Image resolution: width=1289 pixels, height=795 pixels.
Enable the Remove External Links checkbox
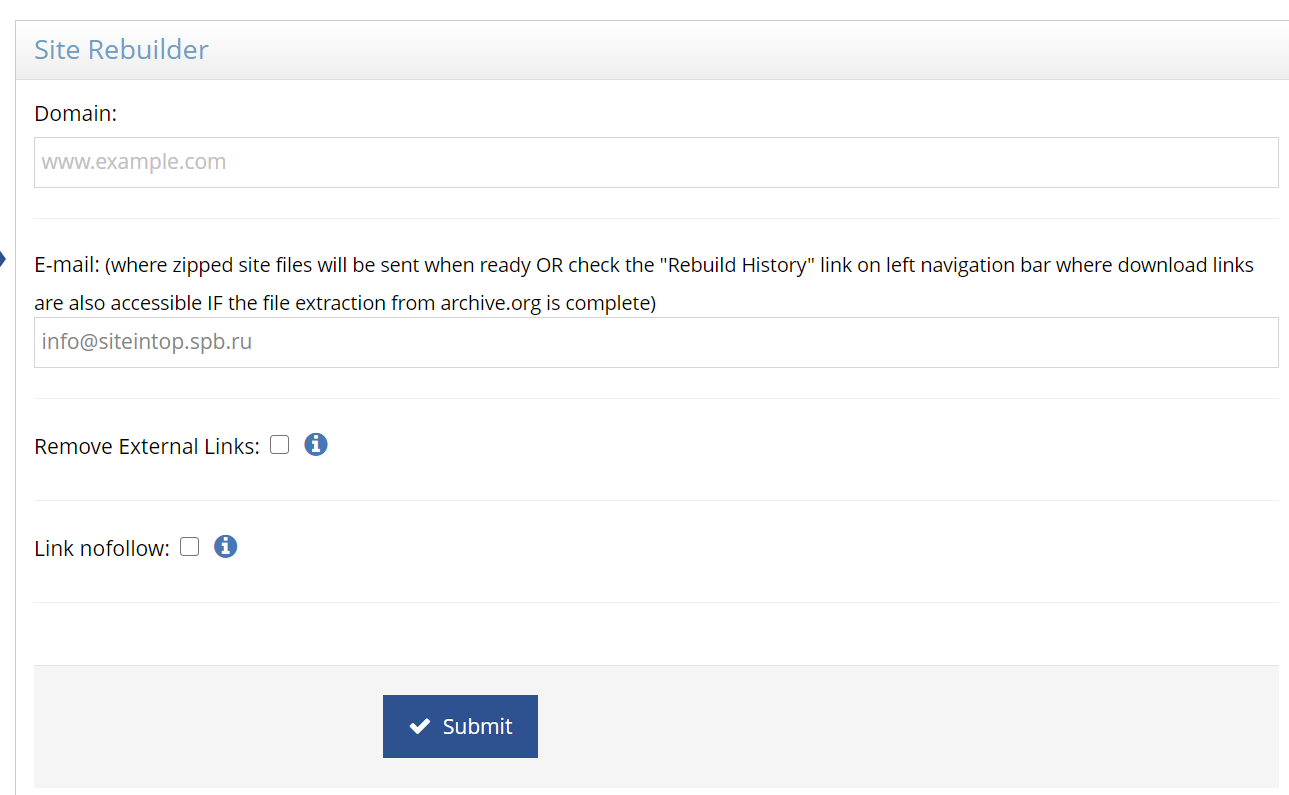[279, 444]
